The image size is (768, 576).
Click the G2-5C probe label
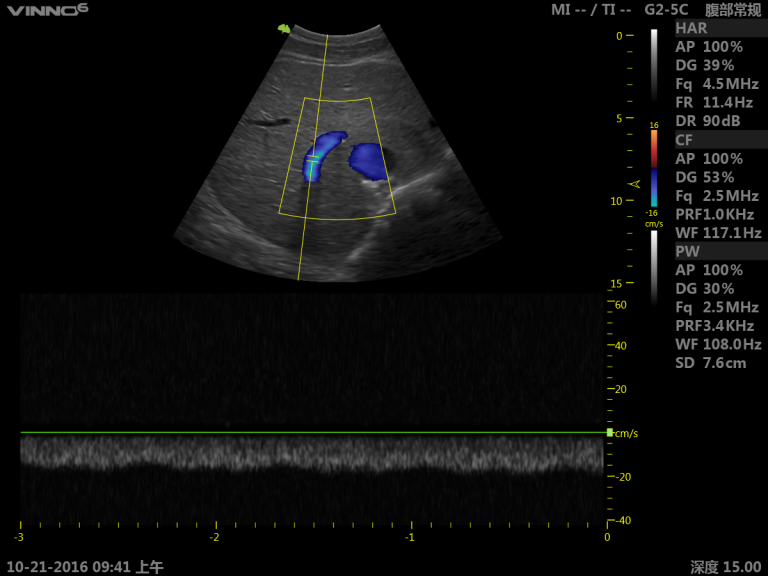(666, 10)
